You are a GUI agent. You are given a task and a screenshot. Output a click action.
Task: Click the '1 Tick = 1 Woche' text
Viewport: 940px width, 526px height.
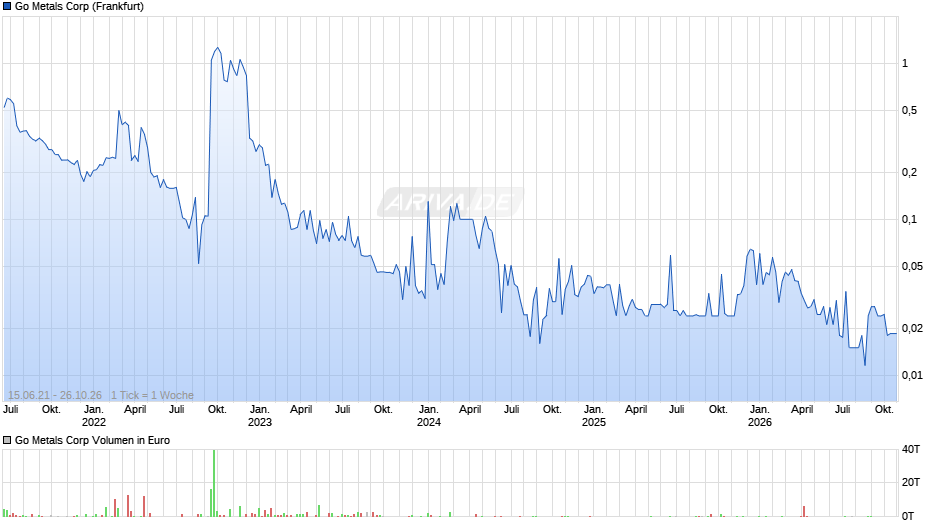(152, 395)
